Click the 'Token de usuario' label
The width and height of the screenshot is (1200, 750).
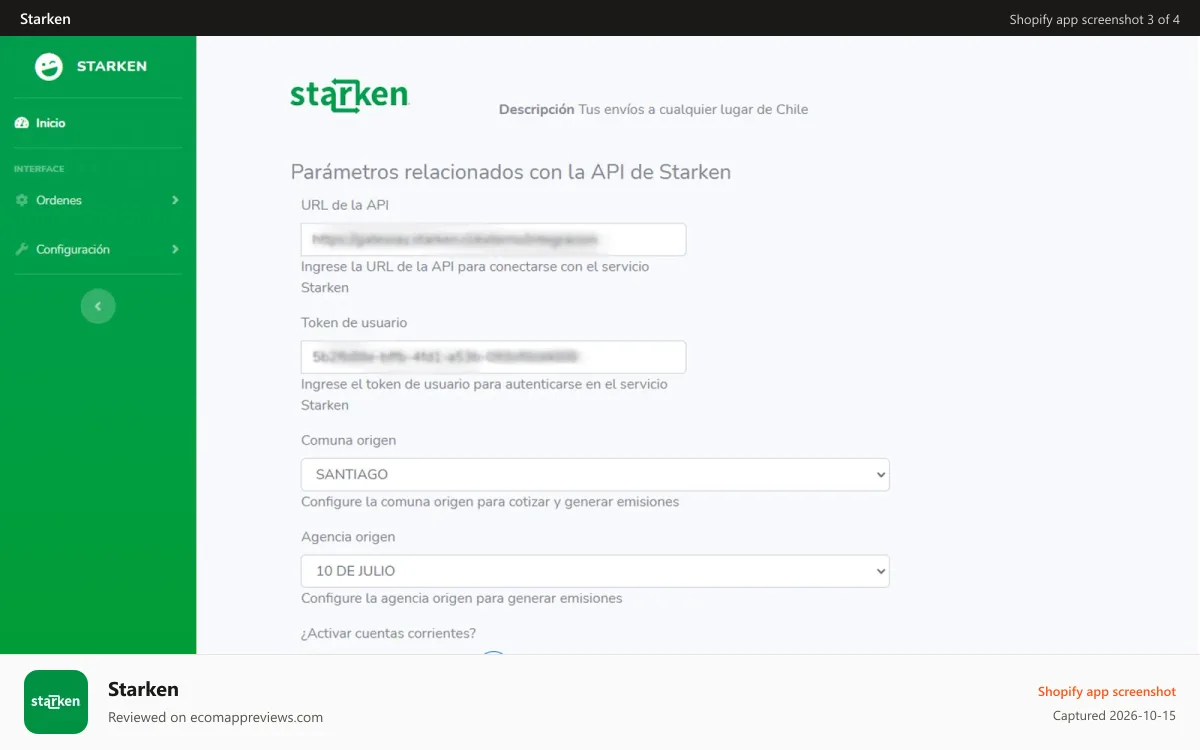[x=354, y=323]
